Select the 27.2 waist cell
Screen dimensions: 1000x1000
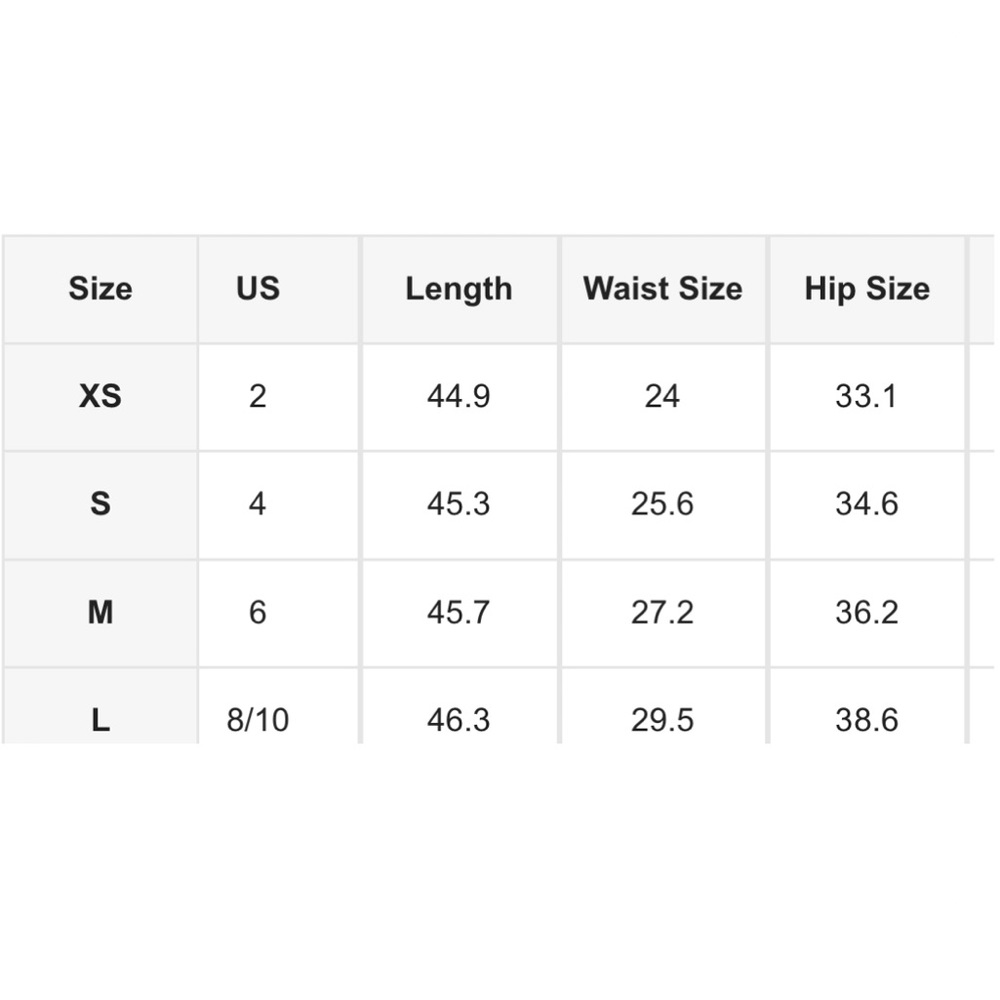click(663, 613)
